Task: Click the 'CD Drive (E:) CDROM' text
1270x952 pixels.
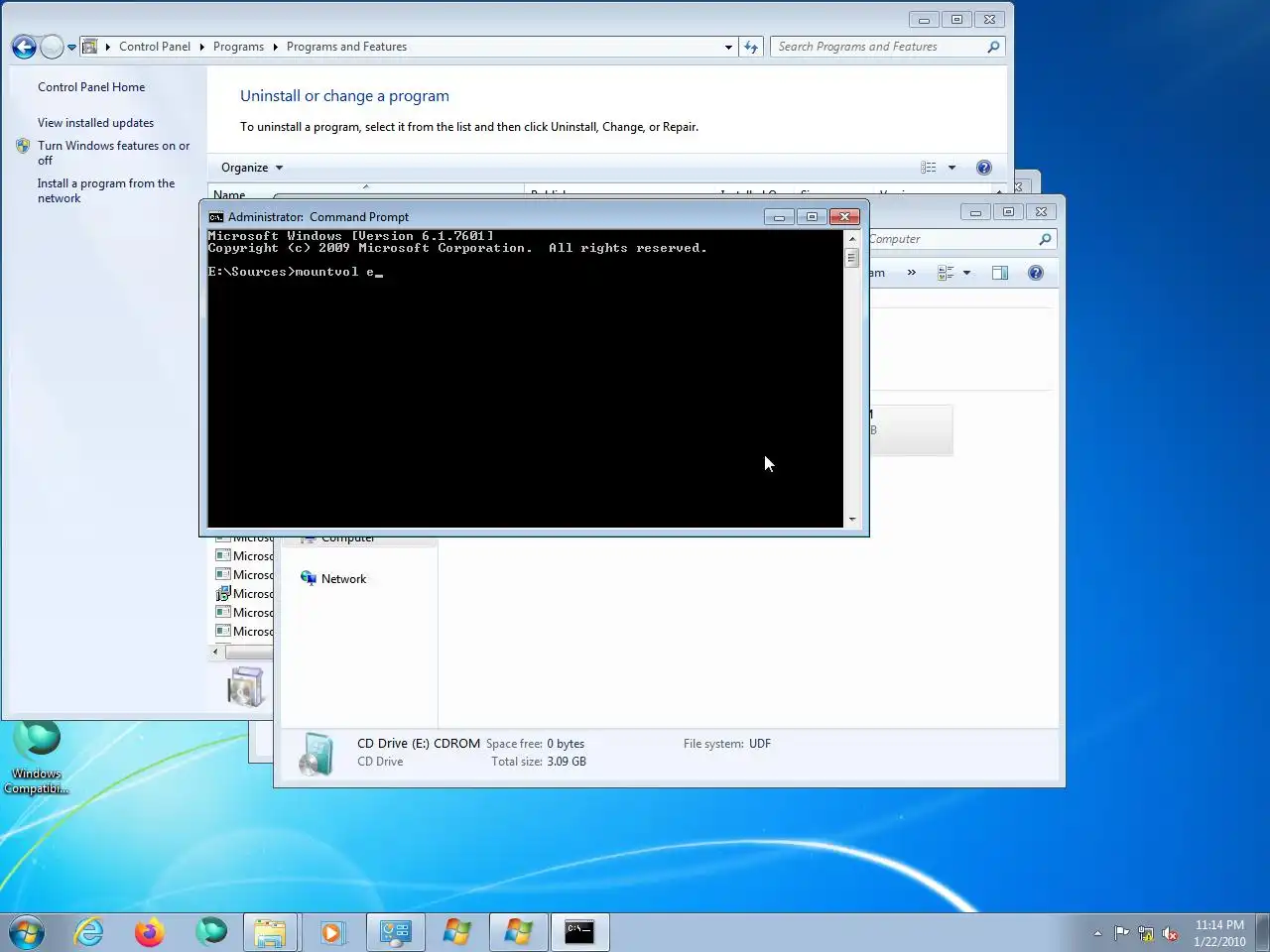Action: coord(419,744)
